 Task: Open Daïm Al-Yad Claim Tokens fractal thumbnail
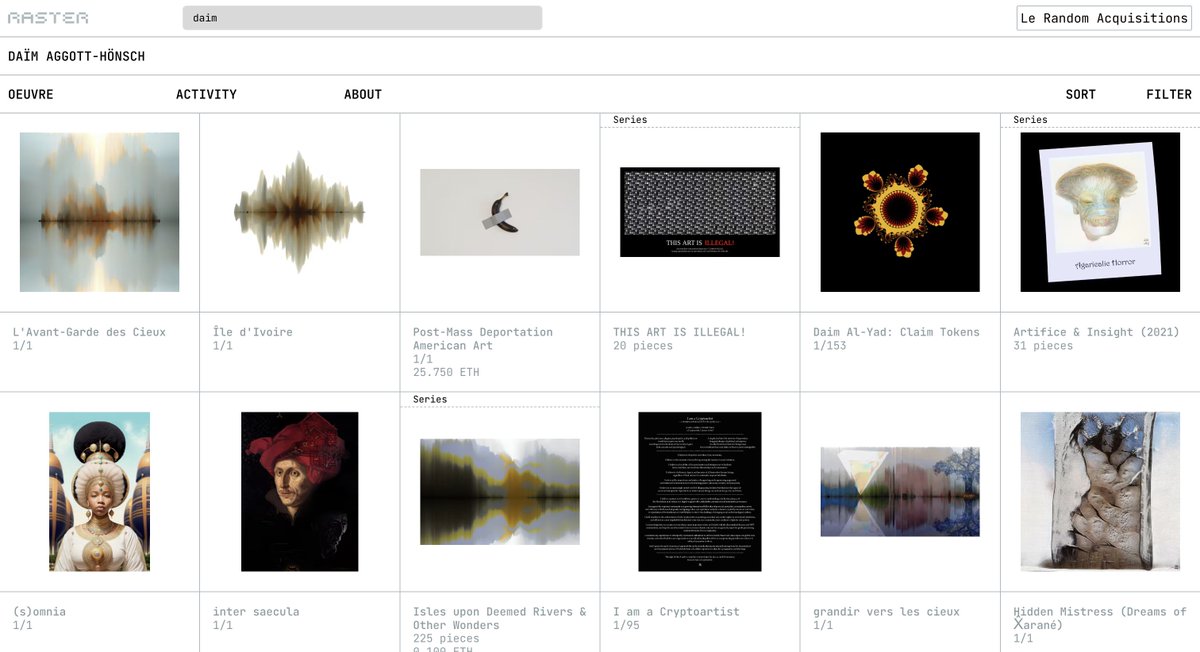click(900, 212)
